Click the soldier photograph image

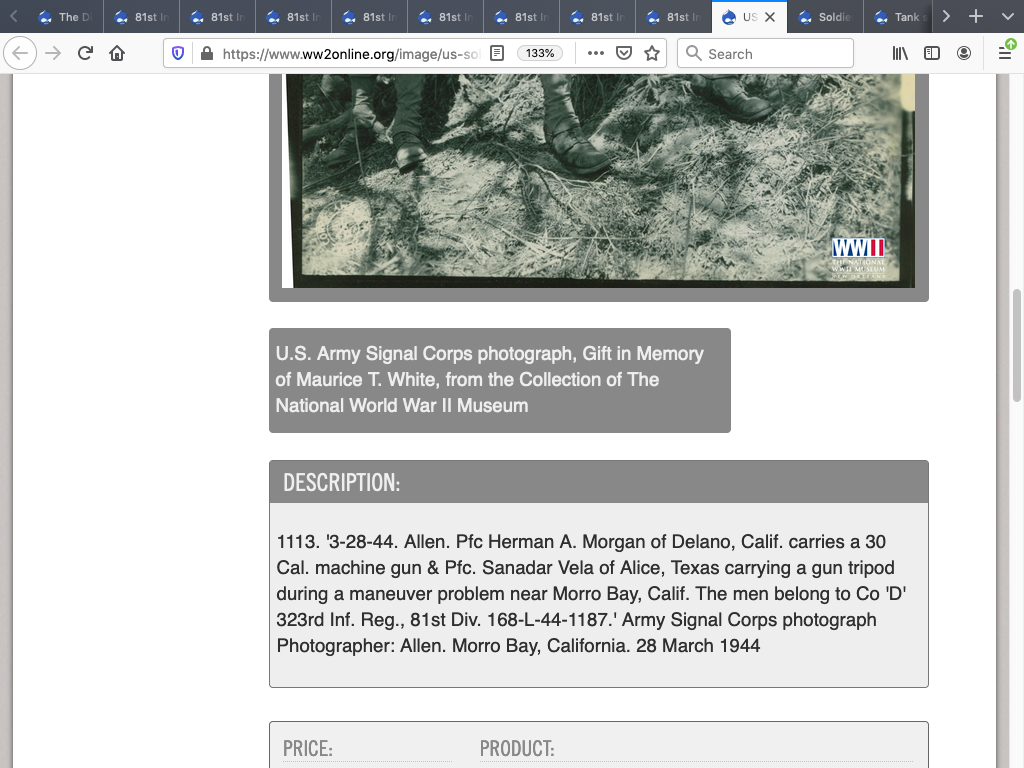(x=598, y=180)
